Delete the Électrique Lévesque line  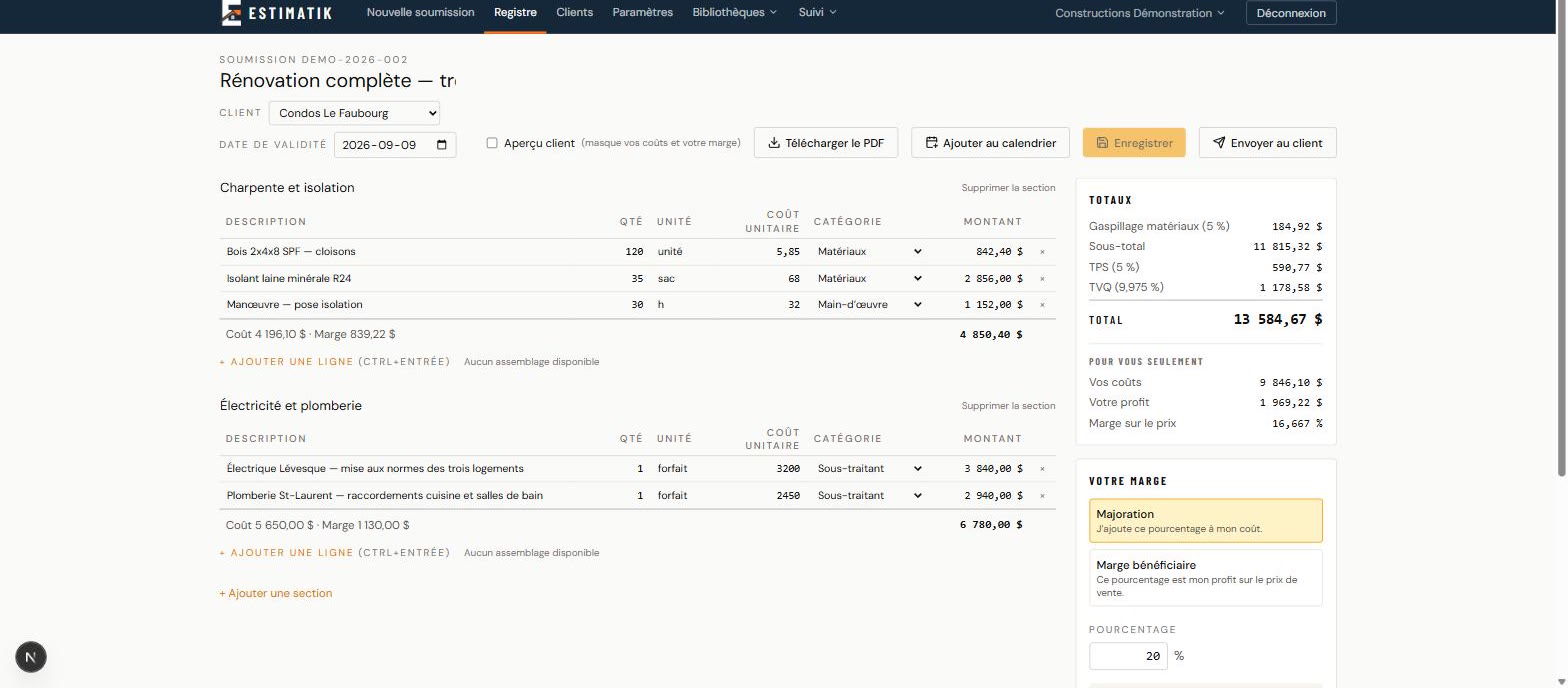point(1042,469)
